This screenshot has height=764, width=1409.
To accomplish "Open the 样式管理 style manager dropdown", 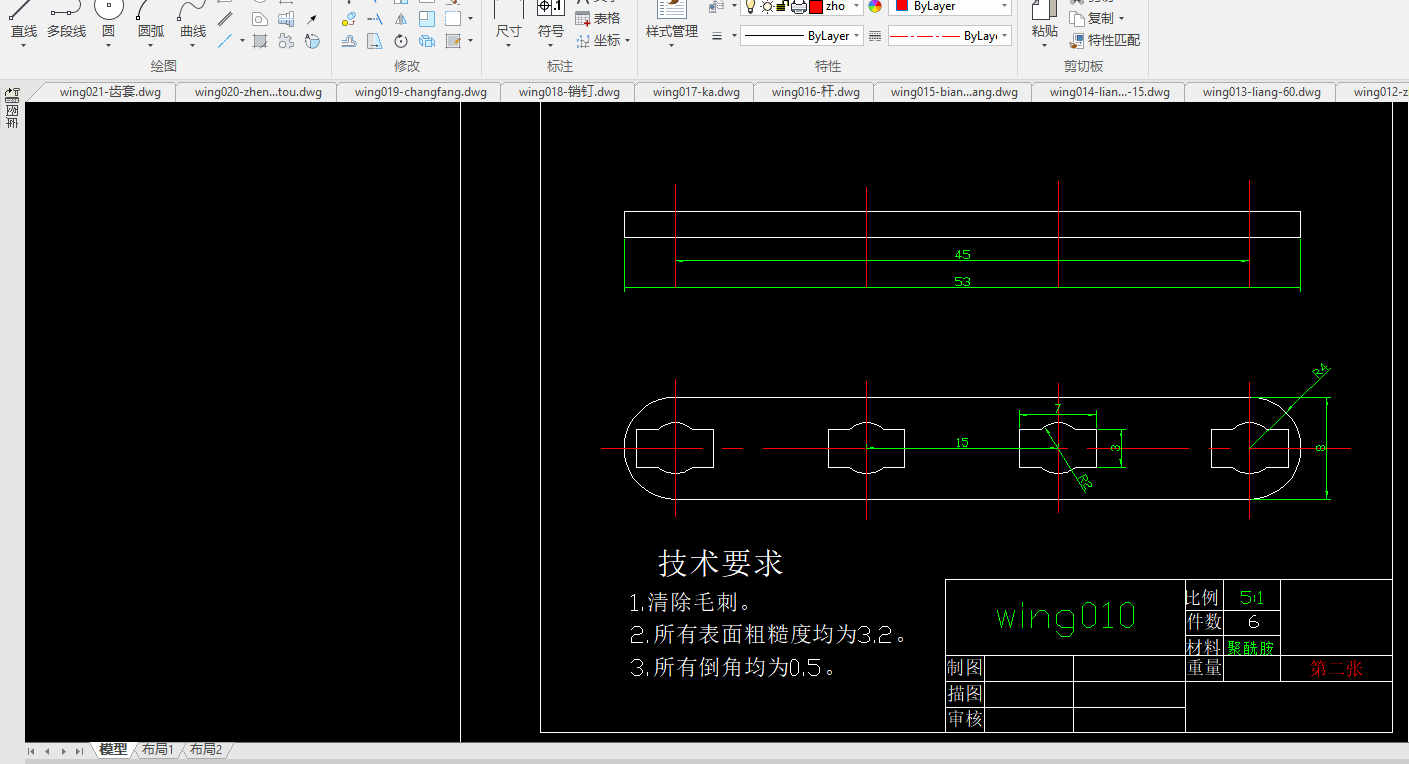I will pyautogui.click(x=671, y=45).
